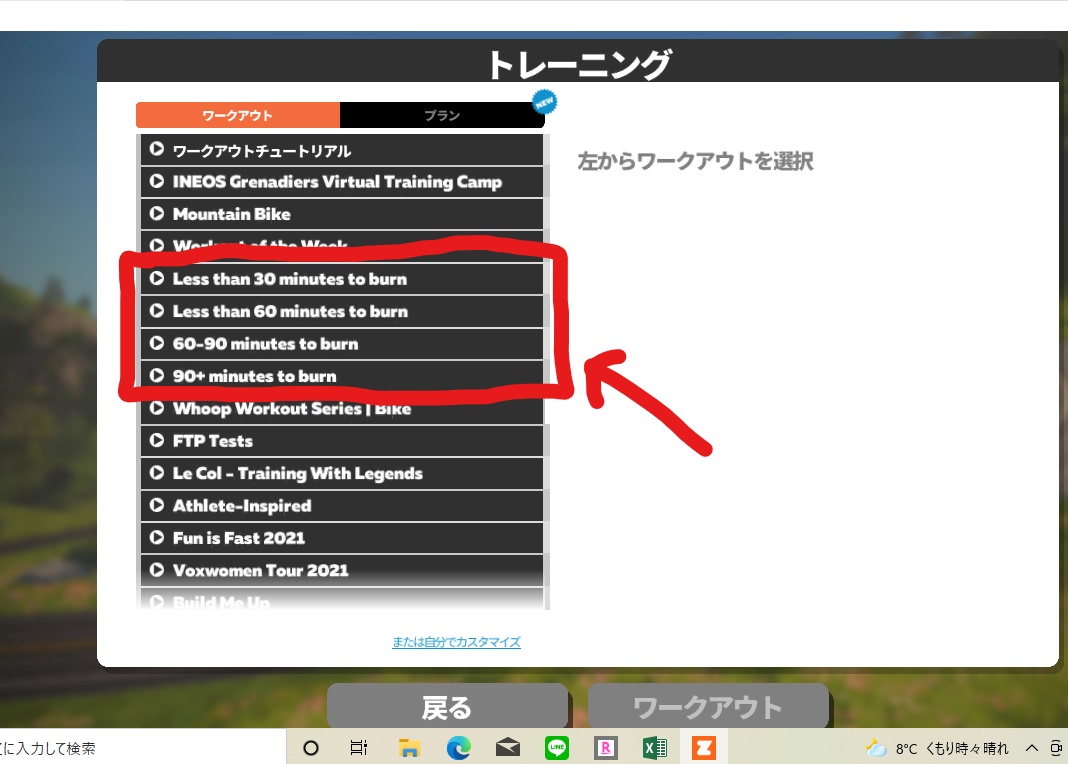This screenshot has width=1068, height=764.
Task: Expand 90+ minutes to burn
Action: [342, 376]
